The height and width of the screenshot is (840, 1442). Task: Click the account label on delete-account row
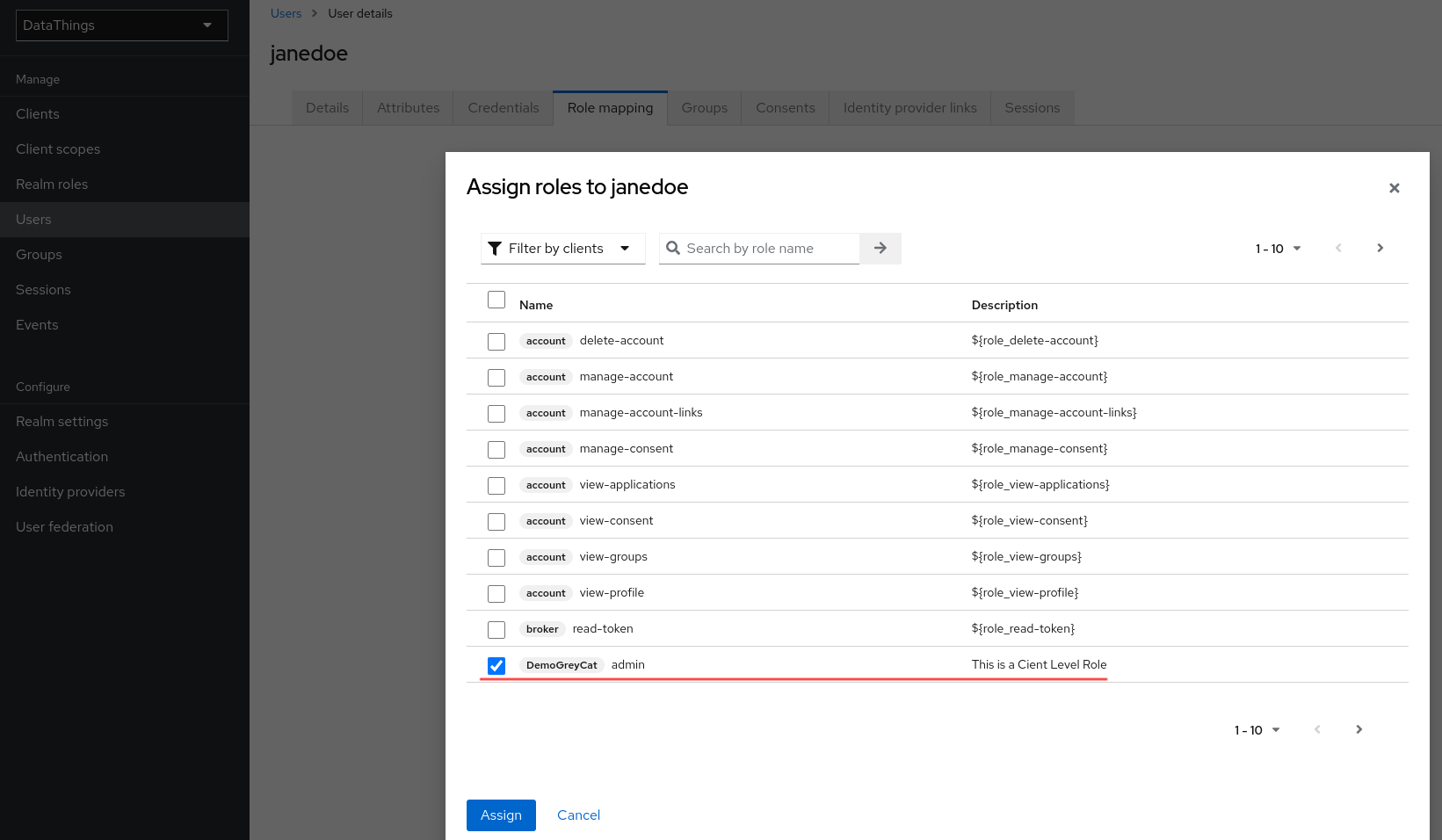pos(546,341)
